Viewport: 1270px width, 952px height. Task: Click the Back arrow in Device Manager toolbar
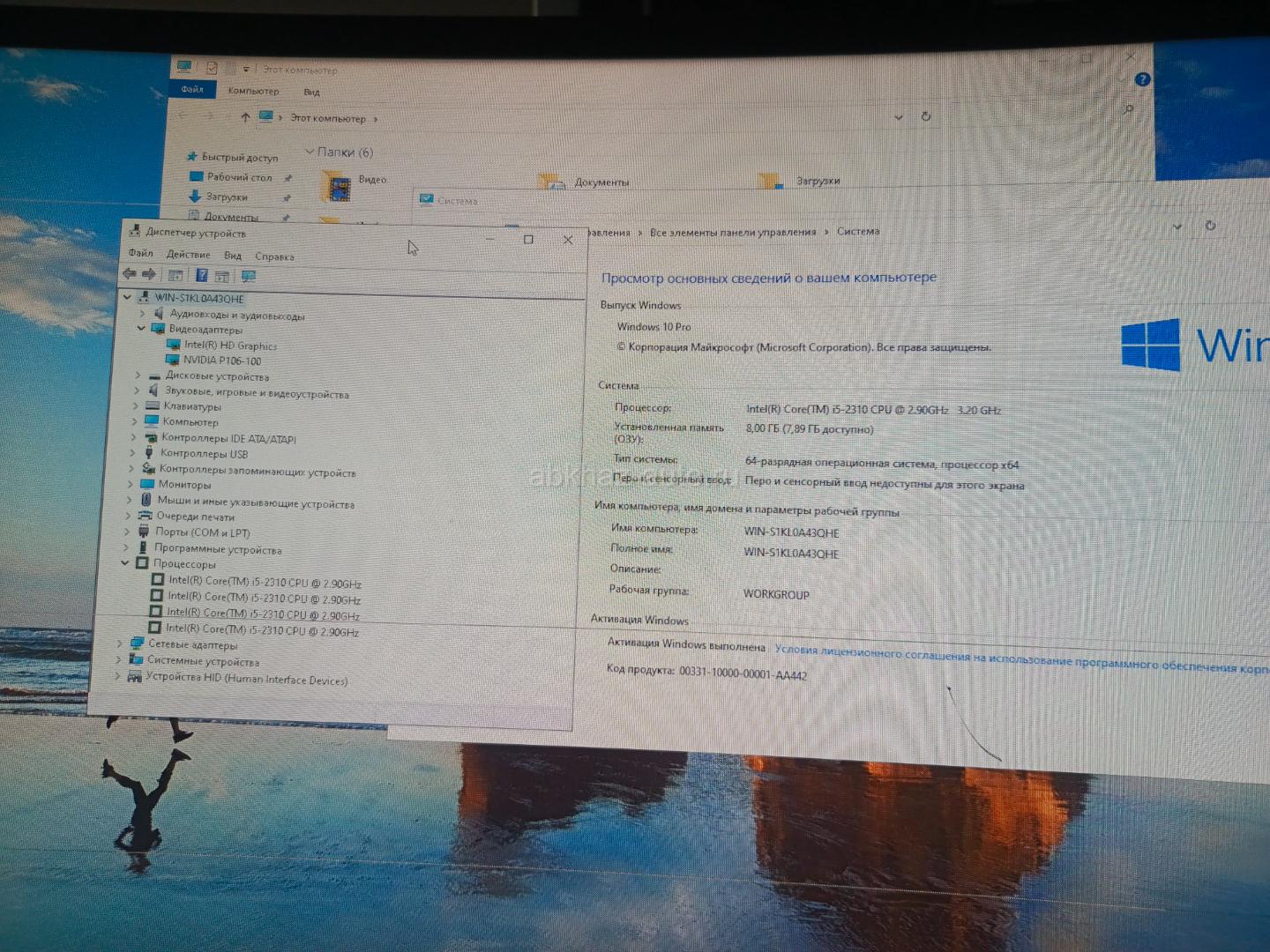[130, 274]
